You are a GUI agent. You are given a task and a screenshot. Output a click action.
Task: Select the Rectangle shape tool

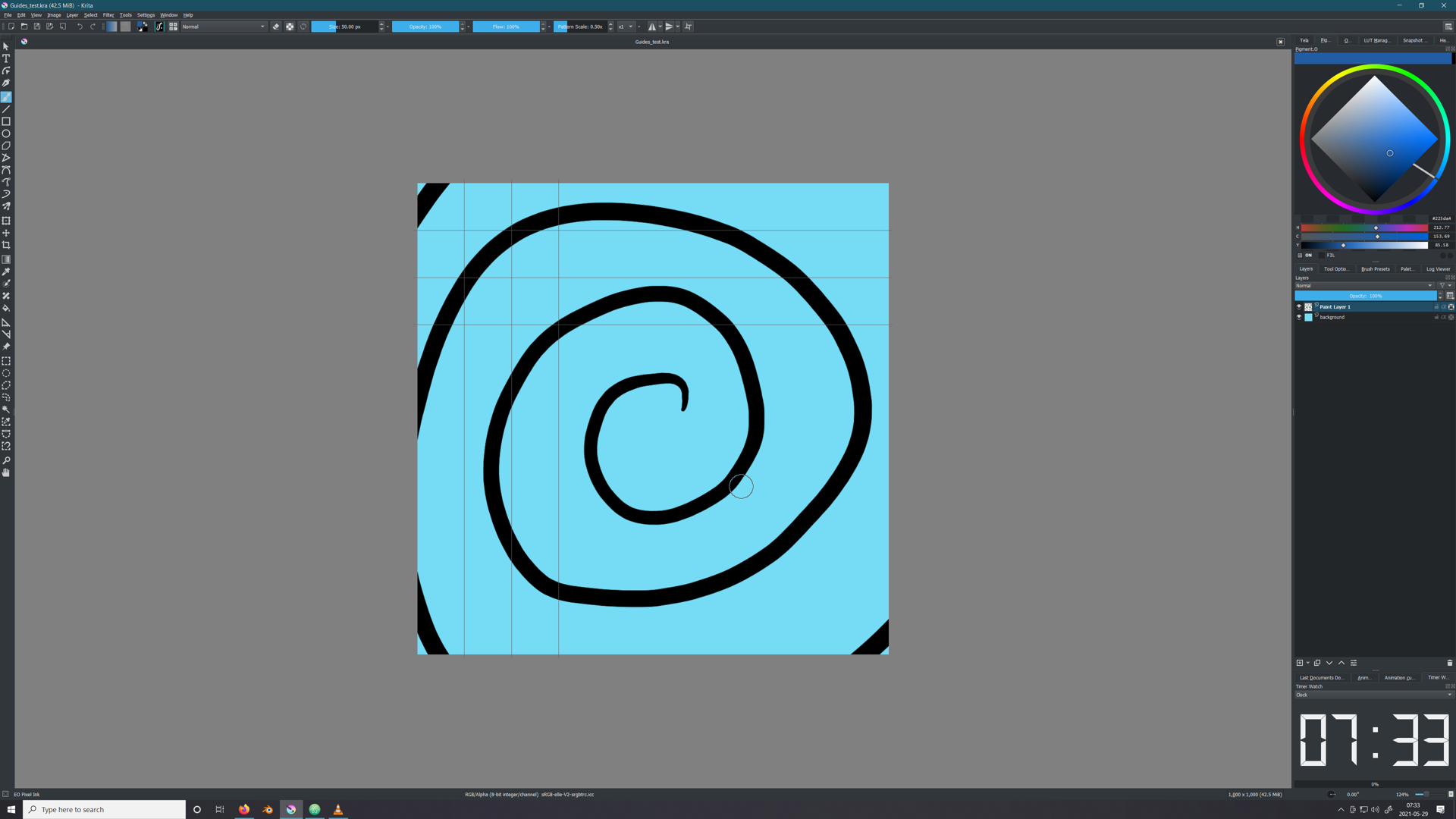coord(6,121)
